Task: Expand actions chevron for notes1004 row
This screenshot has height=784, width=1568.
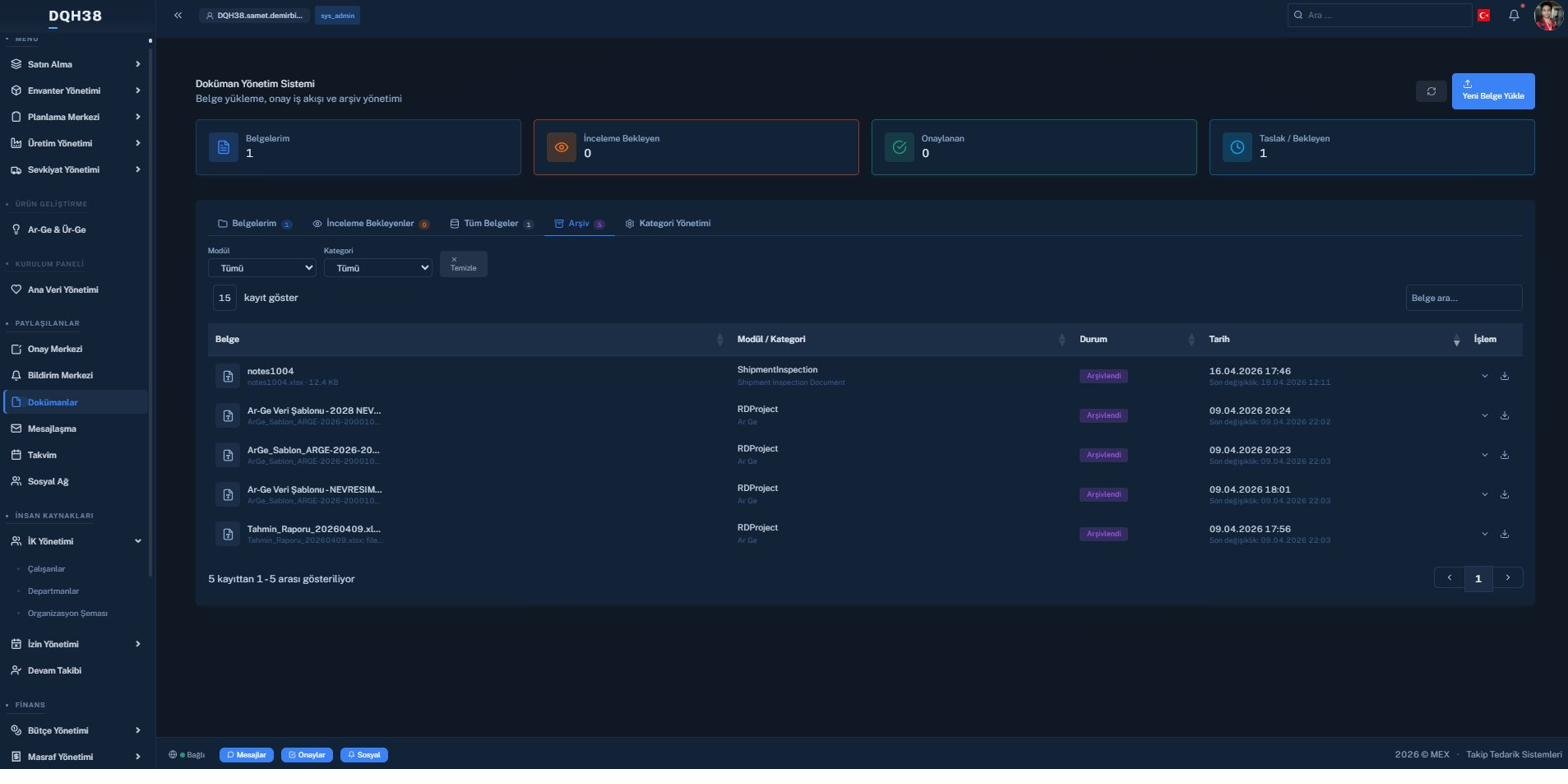Action: tap(1484, 376)
